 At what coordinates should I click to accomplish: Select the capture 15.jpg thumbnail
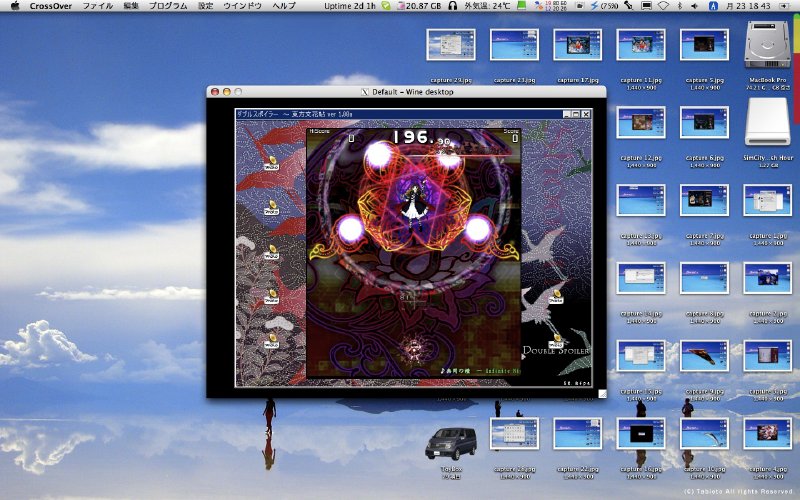coord(641,356)
